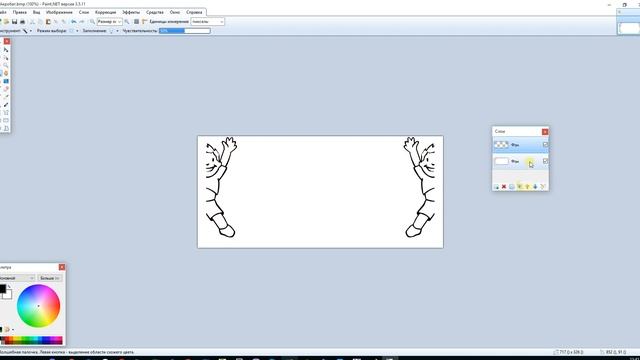Click the left boy drawing on the canvas

click(221, 187)
